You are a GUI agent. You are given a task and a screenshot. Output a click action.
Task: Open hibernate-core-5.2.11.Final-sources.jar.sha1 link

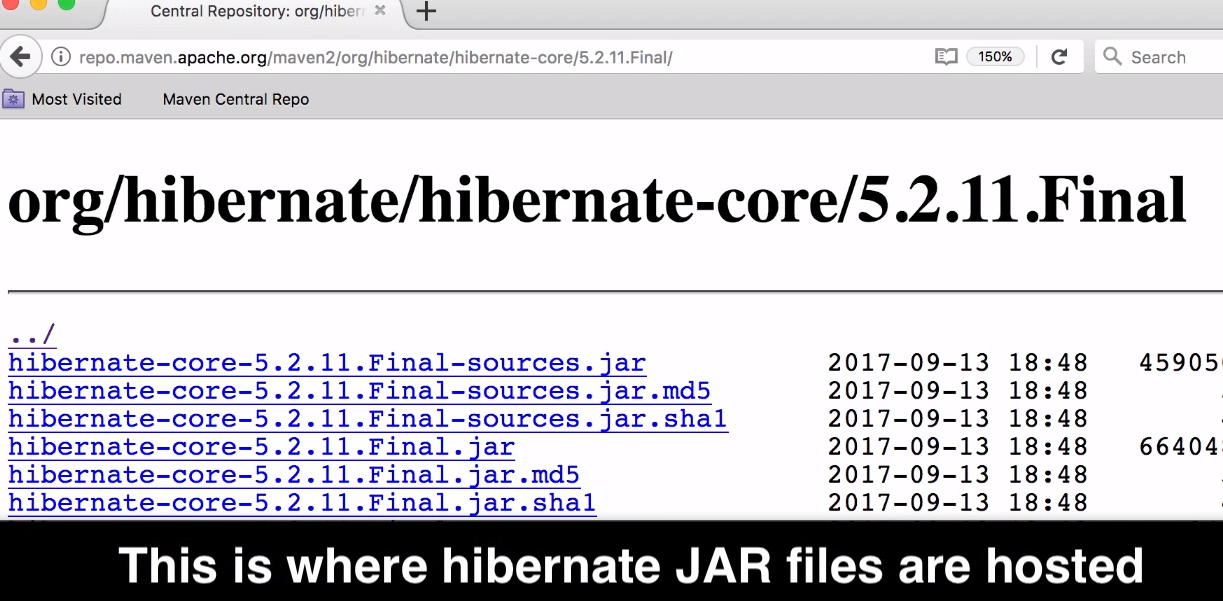click(x=368, y=419)
